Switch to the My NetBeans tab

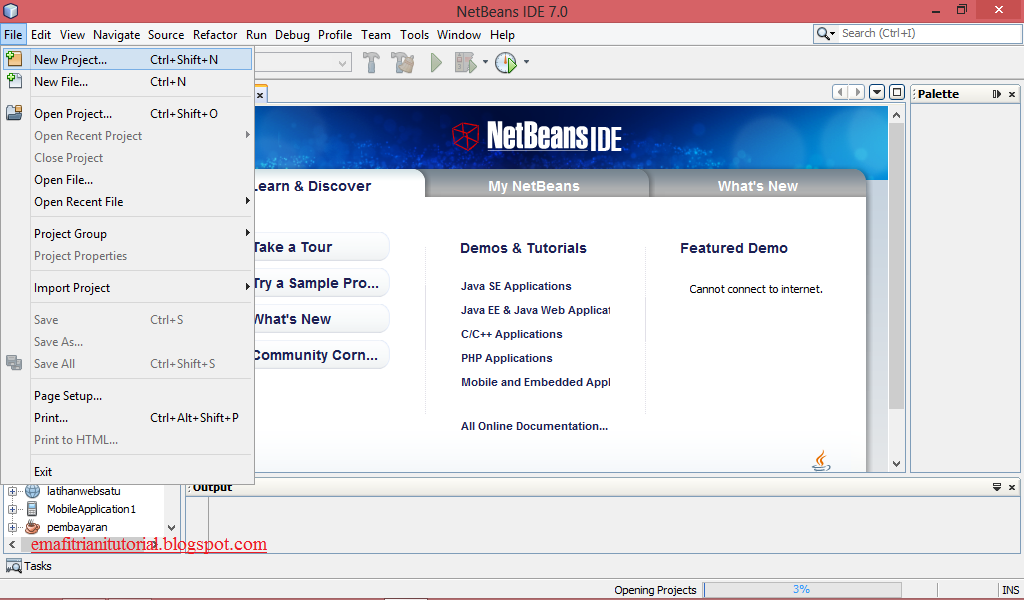[537, 186]
